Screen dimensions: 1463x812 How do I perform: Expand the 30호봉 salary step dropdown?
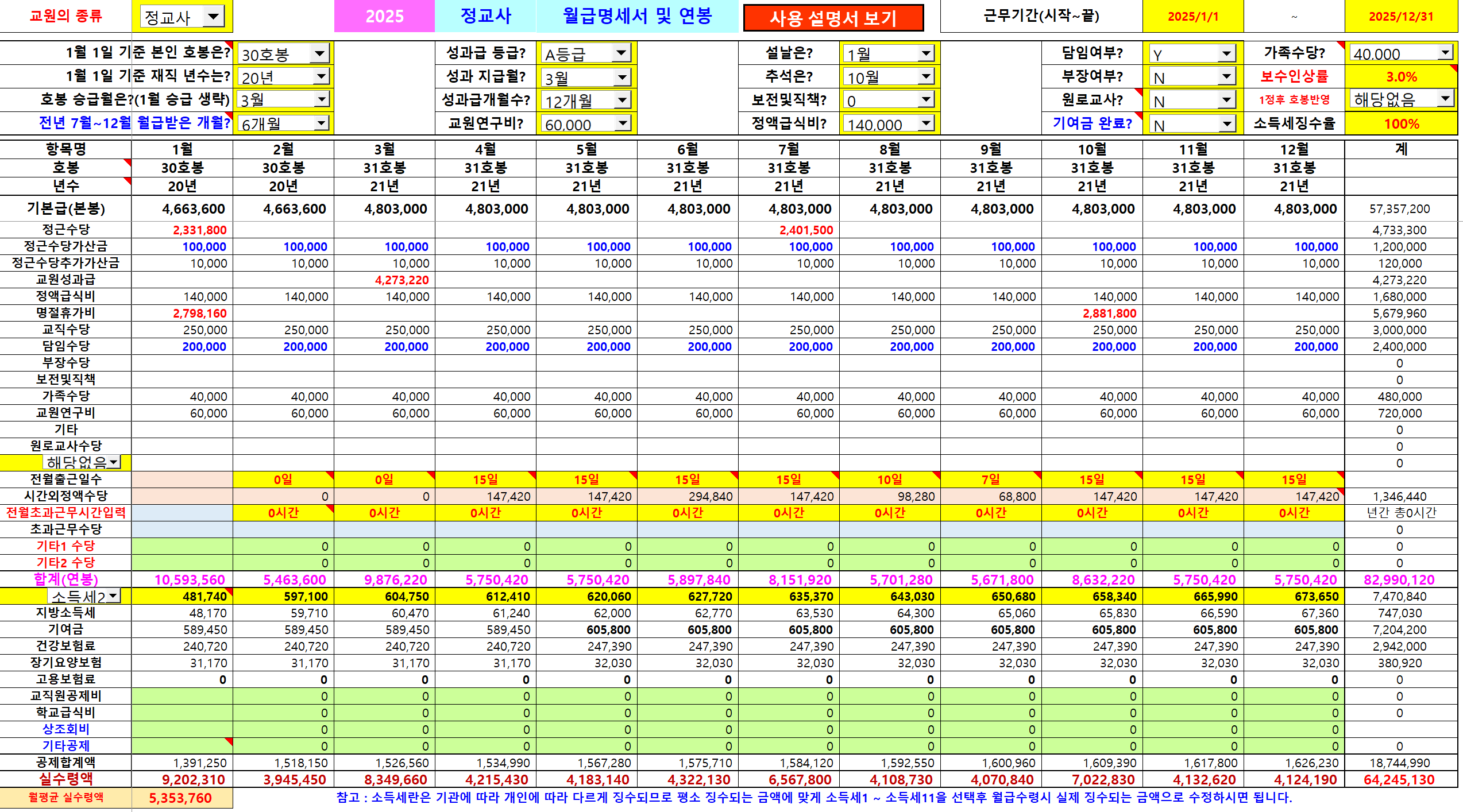pyautogui.click(x=319, y=54)
